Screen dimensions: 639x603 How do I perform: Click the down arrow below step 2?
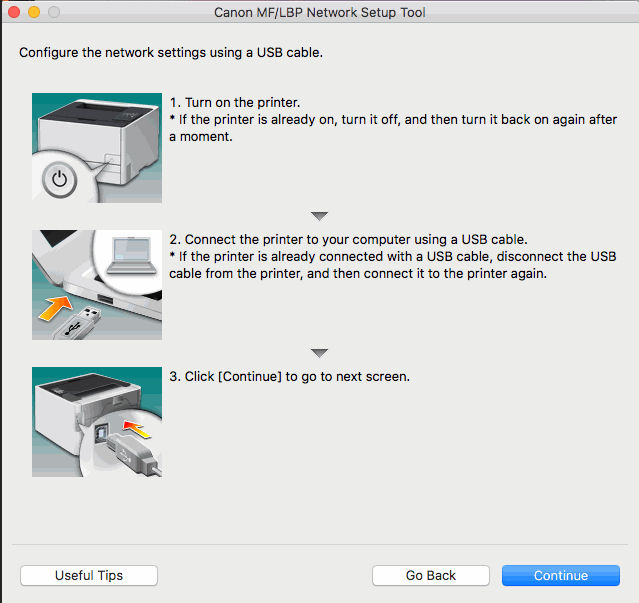tap(319, 352)
